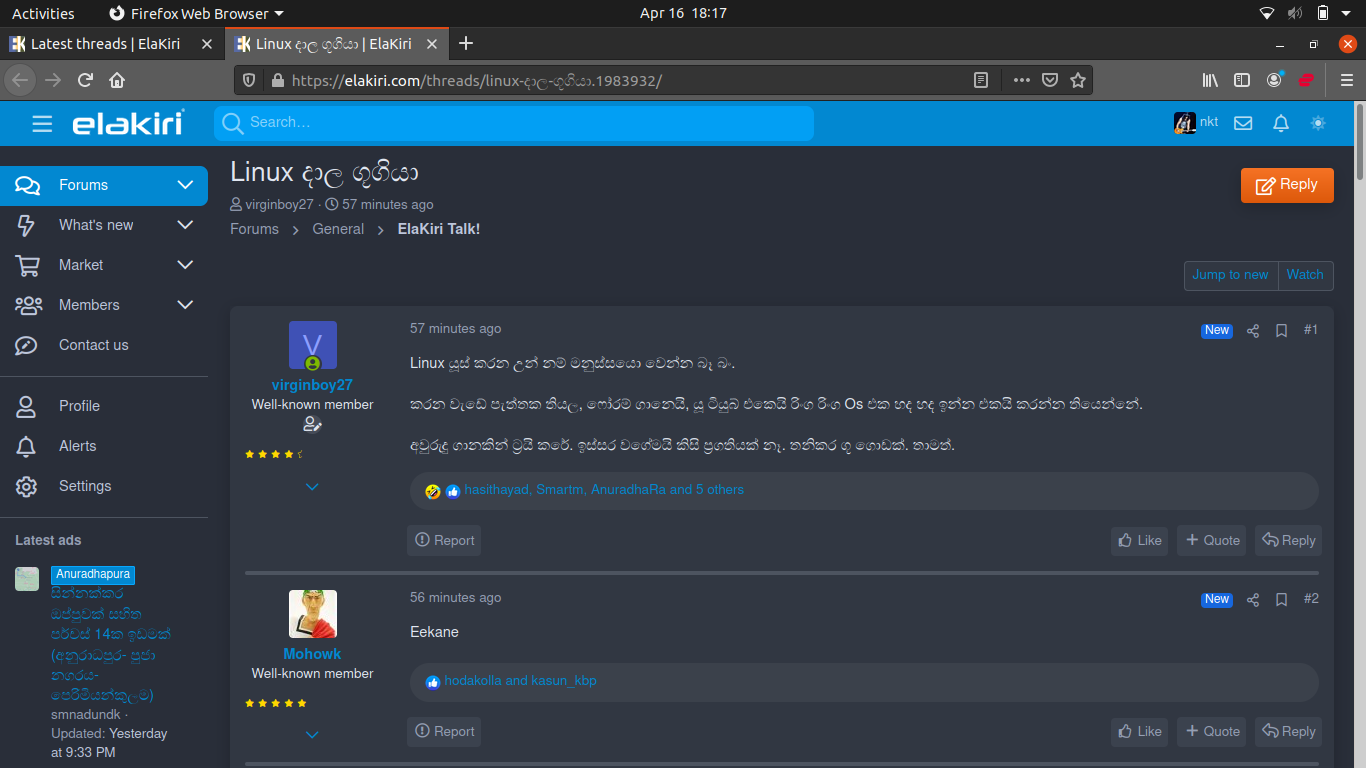
Task: Open the Members sidebar item
Action: 89,305
